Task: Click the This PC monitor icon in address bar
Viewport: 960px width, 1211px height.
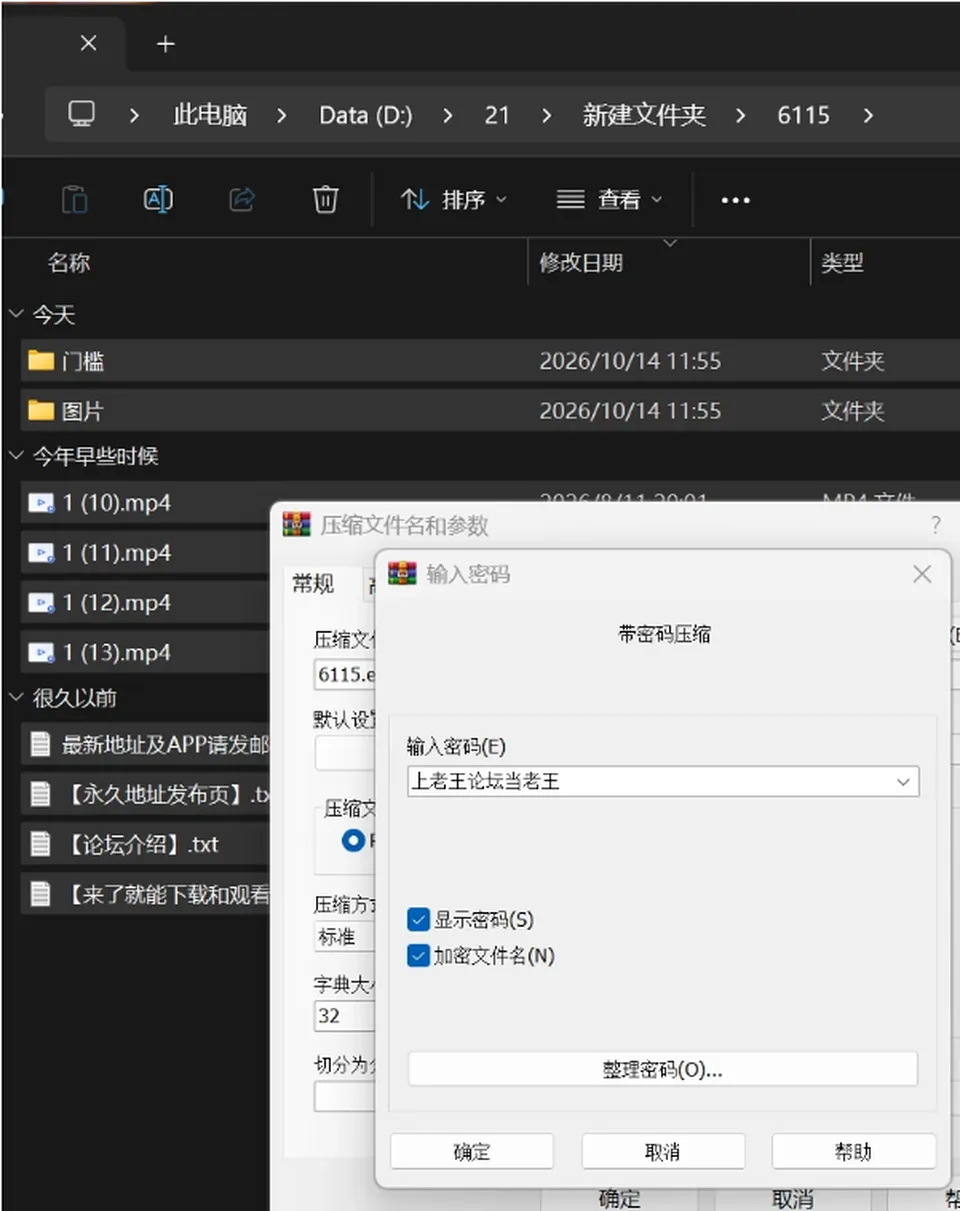Action: pos(81,114)
